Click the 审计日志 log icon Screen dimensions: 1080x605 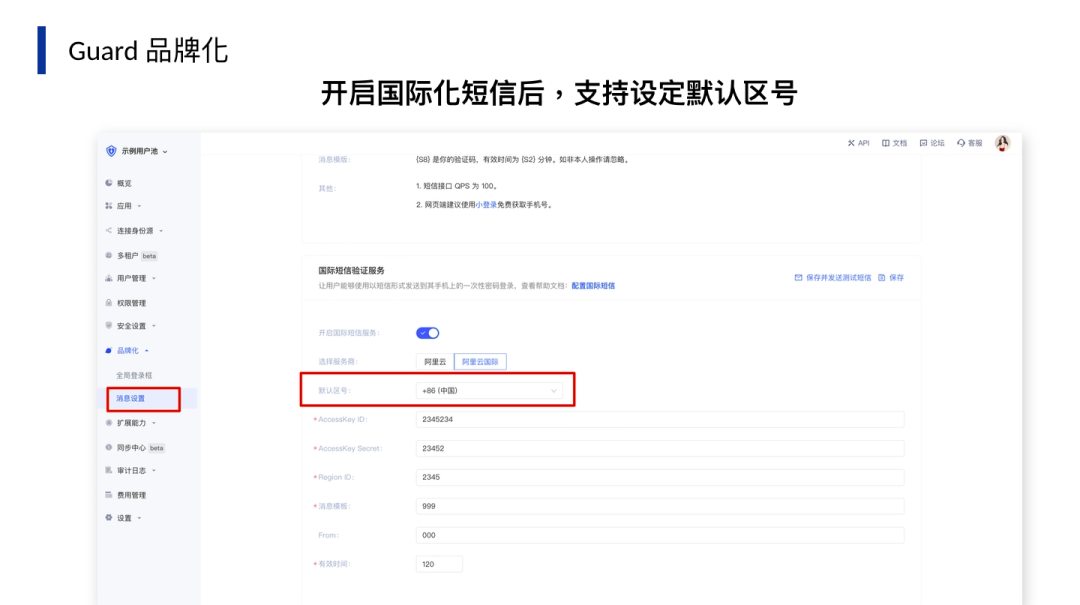(108, 471)
